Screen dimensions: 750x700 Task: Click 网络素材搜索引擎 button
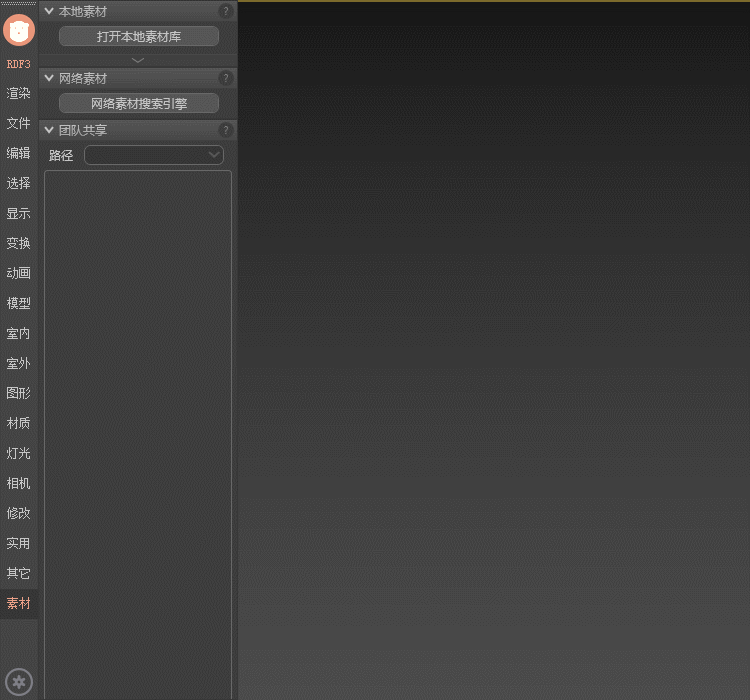(139, 103)
